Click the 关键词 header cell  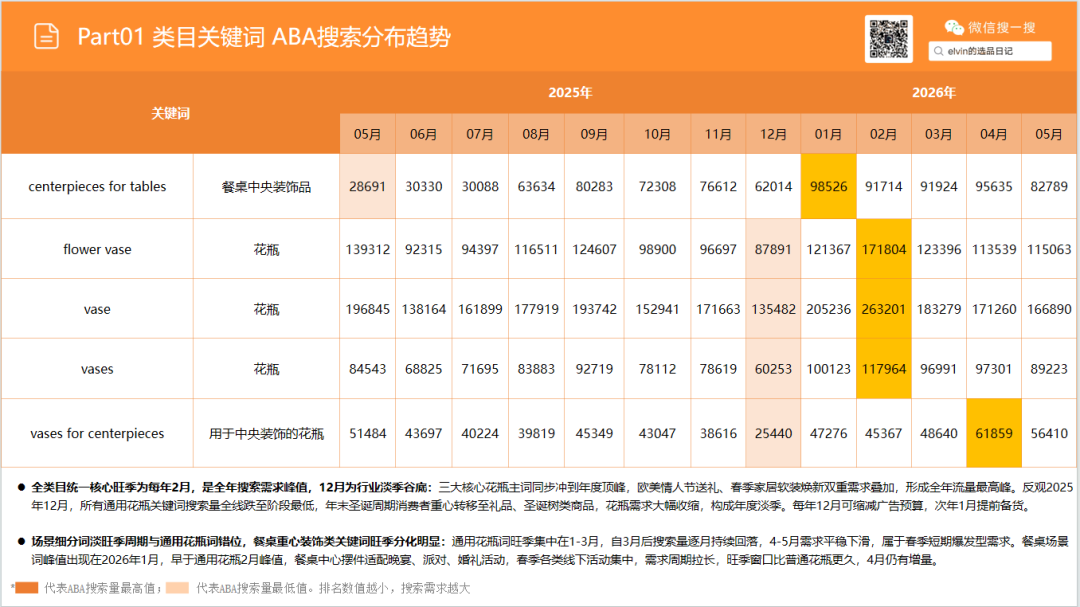pos(170,113)
